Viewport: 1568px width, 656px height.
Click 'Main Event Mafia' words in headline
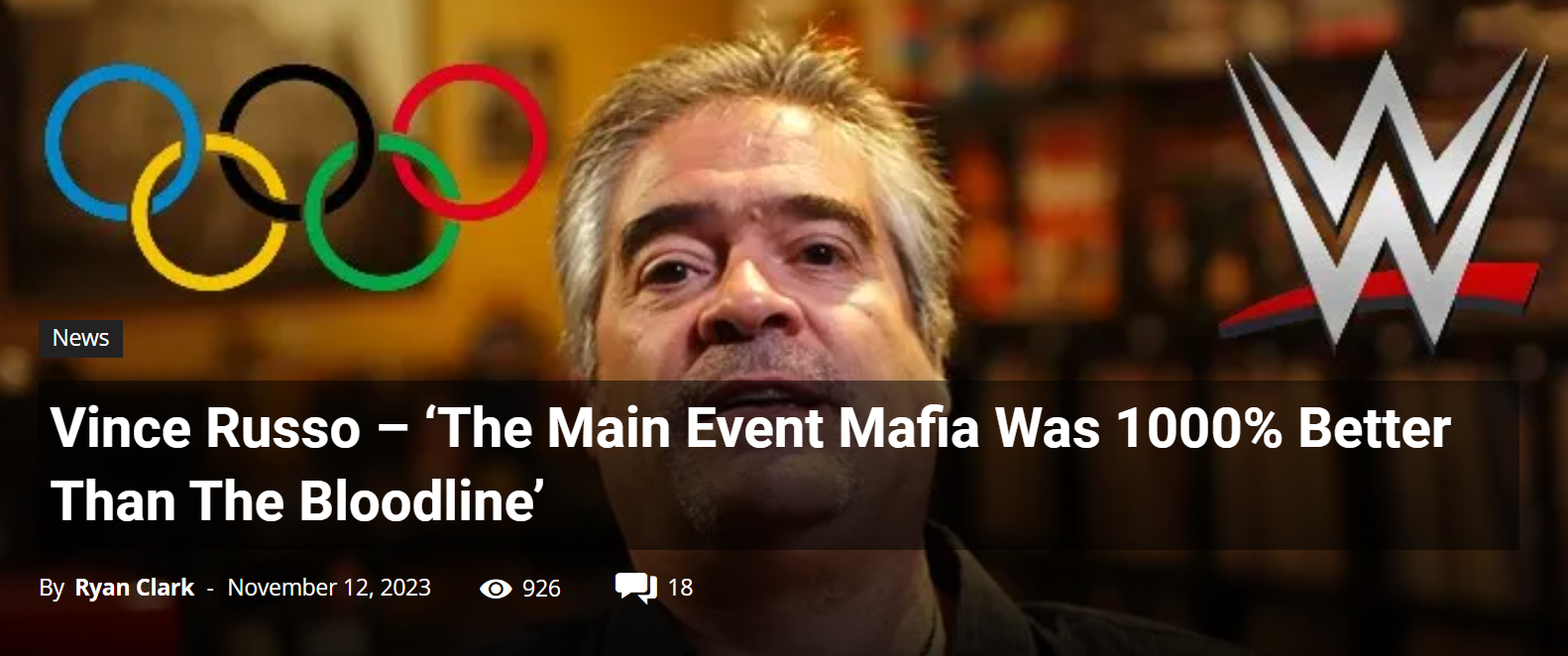[x=763, y=428]
